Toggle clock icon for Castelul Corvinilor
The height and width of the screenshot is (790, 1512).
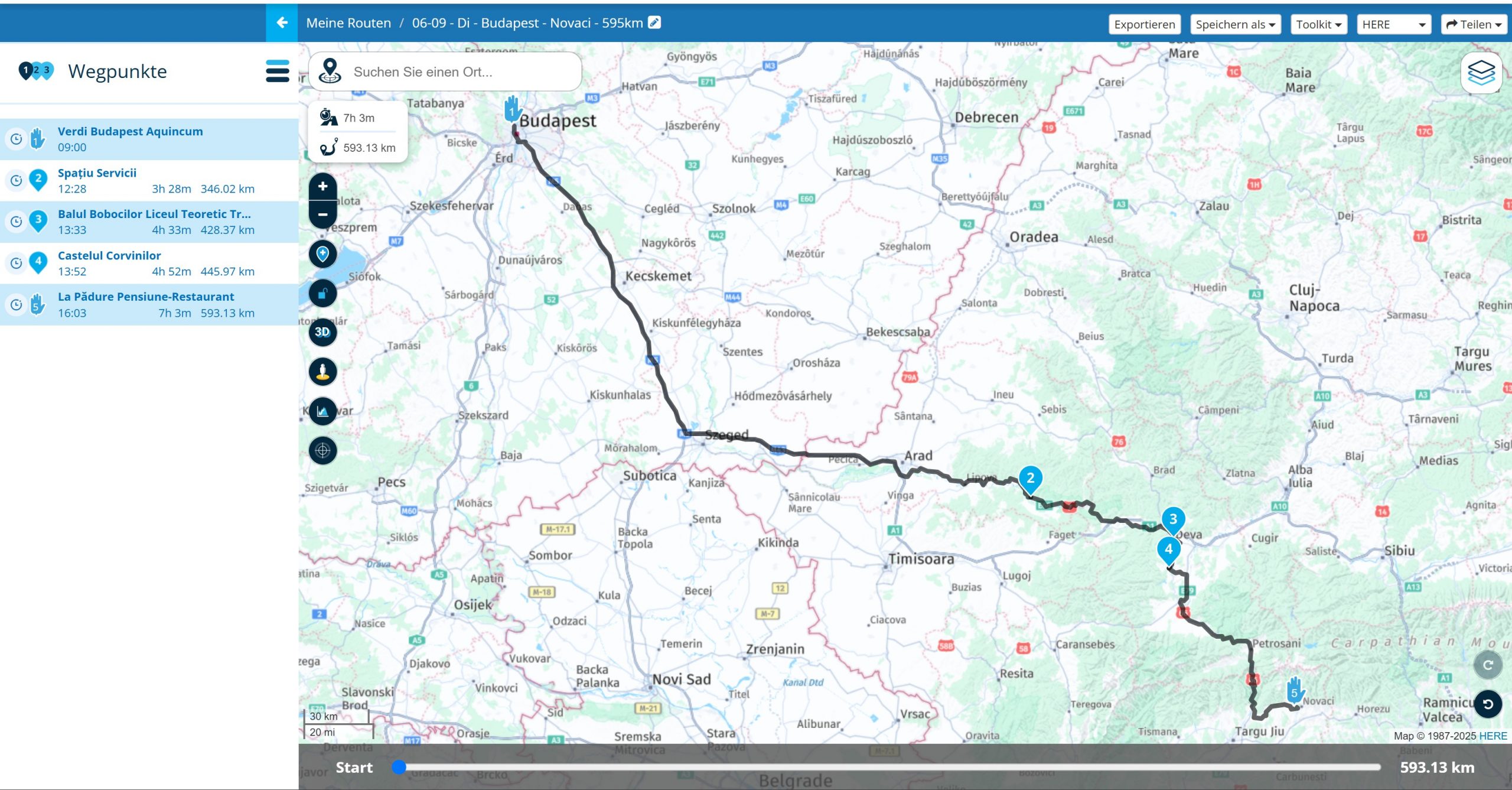coord(17,263)
